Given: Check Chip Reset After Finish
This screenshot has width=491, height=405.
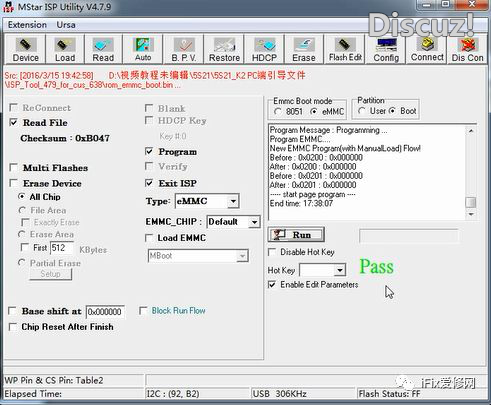Looking at the screenshot, I should click(13, 327).
